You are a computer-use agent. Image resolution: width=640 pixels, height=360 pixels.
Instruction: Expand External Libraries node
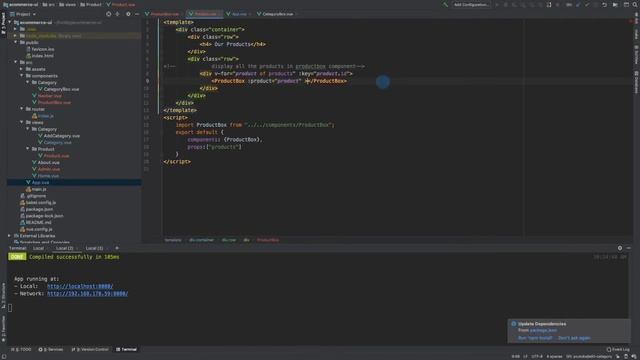pyautogui.click(x=9, y=236)
